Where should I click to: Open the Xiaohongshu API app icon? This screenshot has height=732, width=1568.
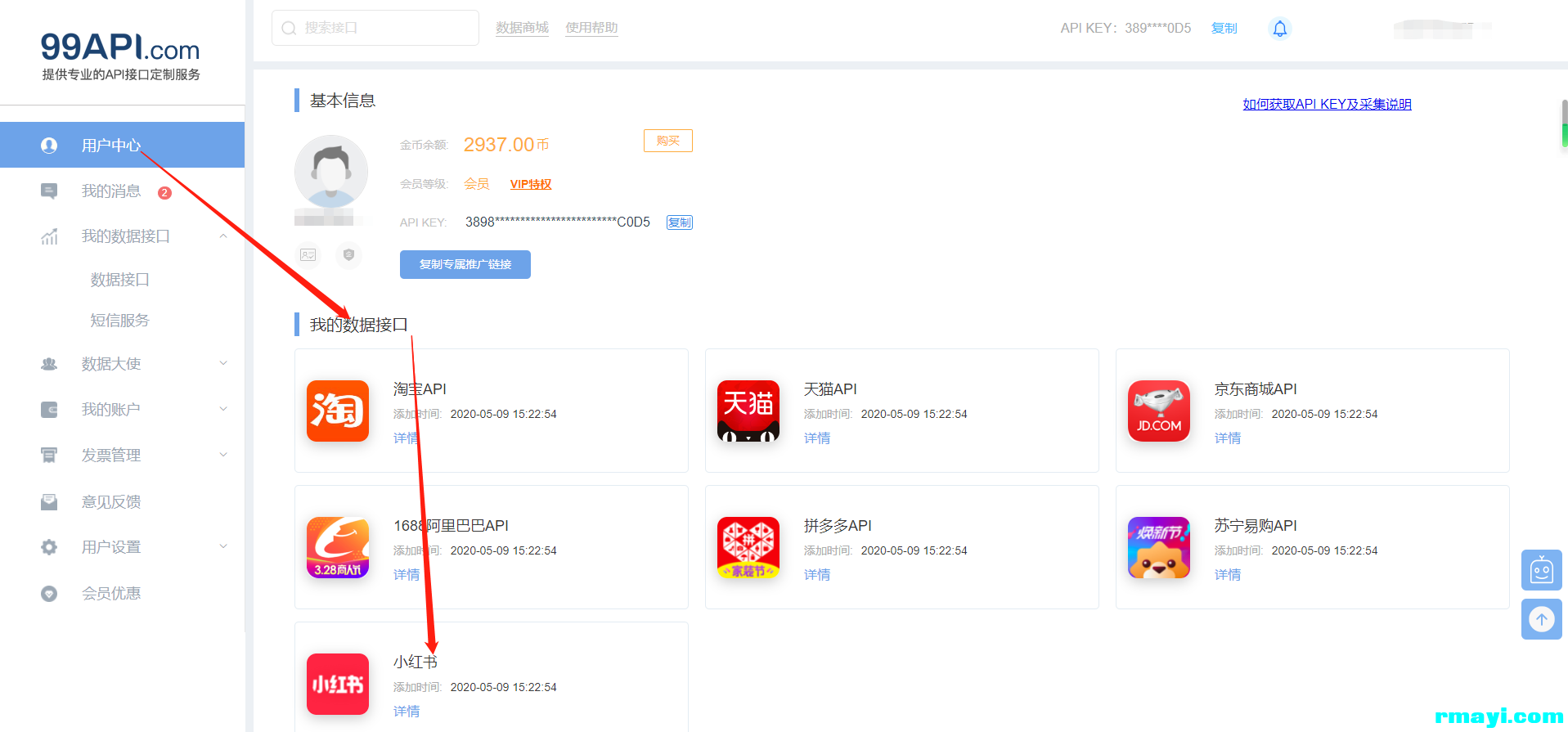click(338, 684)
